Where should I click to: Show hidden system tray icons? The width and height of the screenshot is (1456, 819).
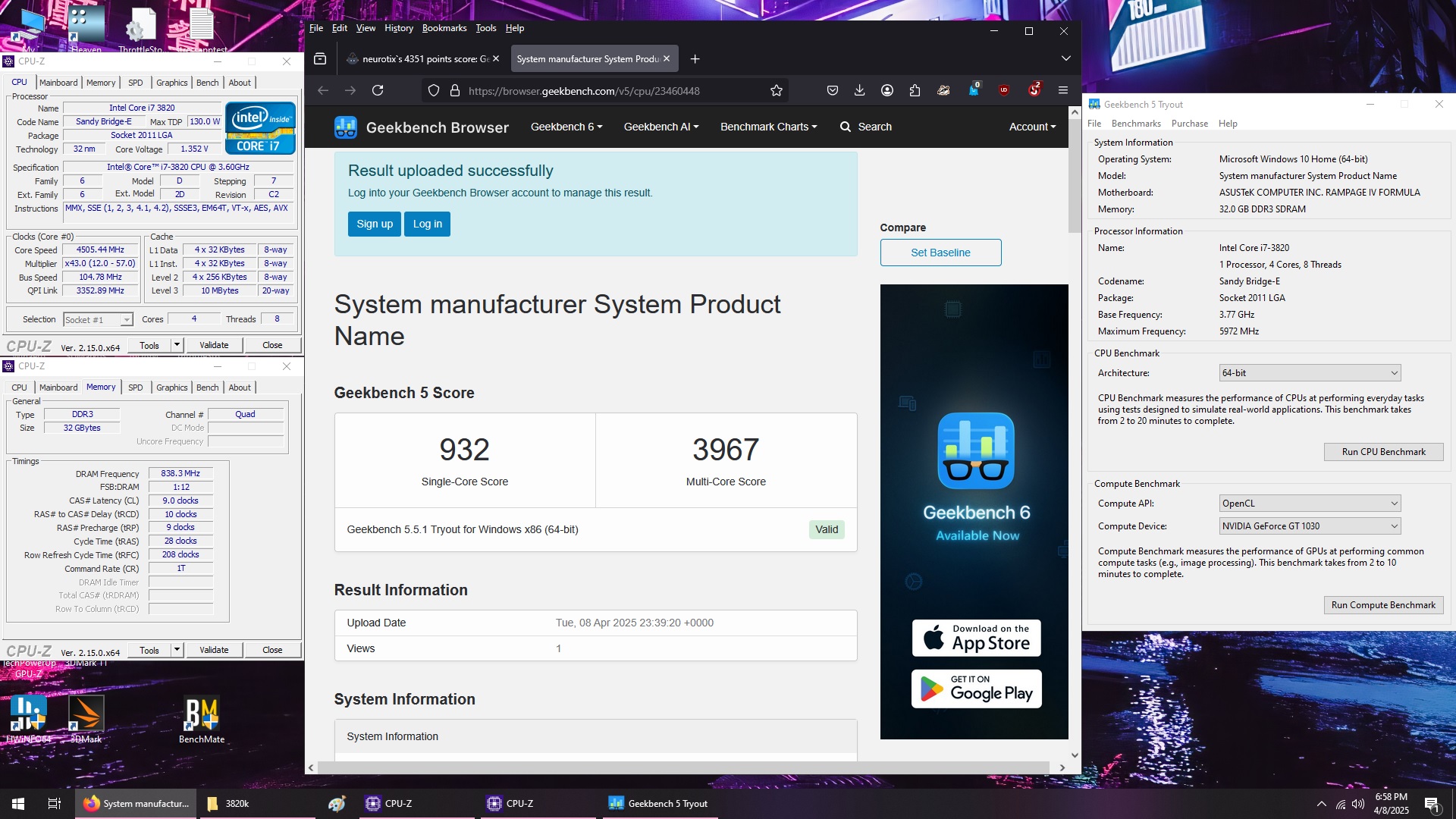tap(1322, 804)
